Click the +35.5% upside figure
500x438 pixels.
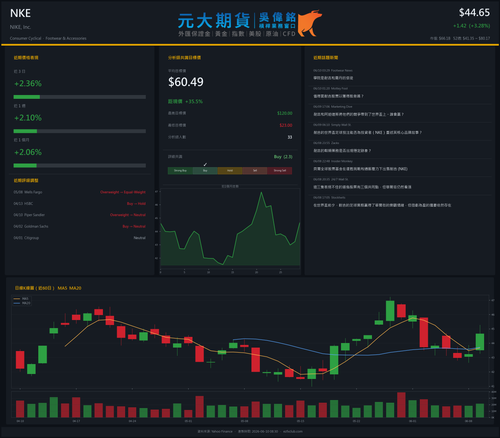coord(194,101)
